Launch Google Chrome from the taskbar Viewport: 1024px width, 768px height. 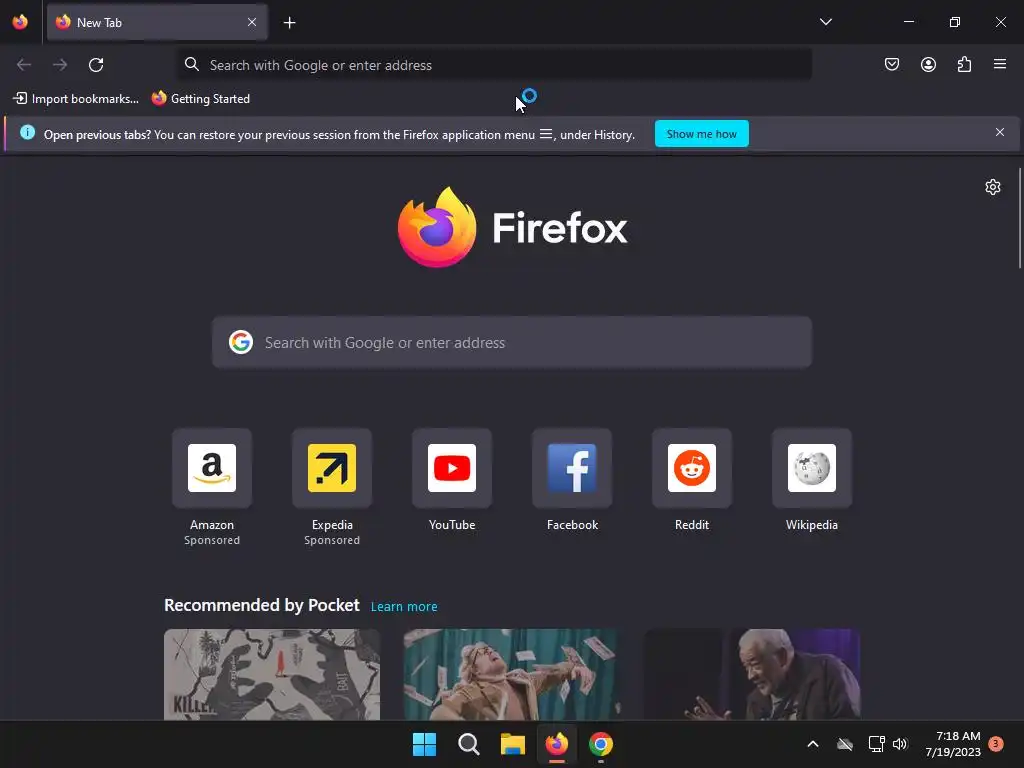pyautogui.click(x=601, y=744)
